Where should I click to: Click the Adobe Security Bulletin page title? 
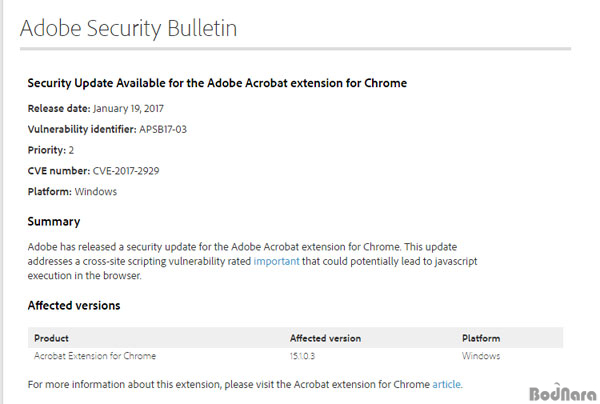(x=129, y=29)
